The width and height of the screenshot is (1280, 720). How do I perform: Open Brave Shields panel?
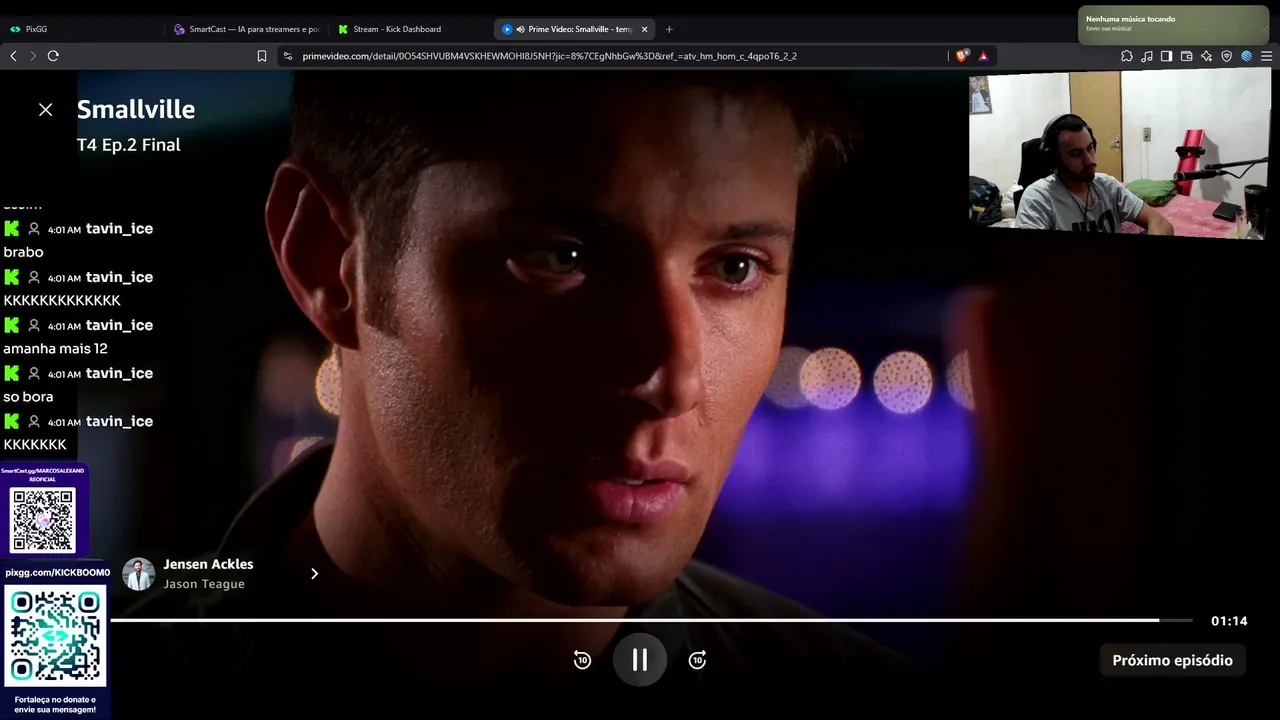tap(962, 56)
